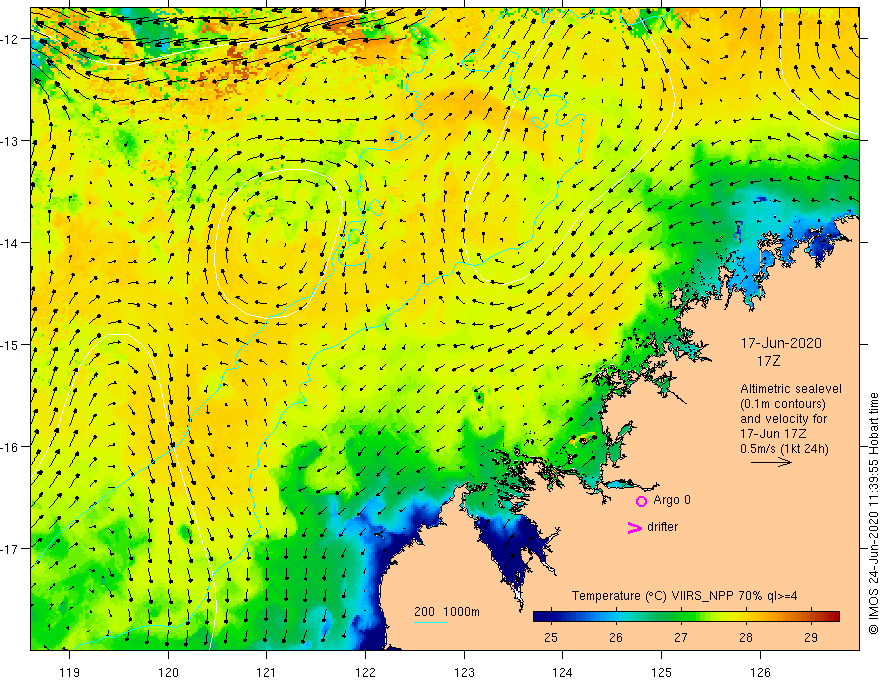This screenshot has height=680, width=880.
Task: Click the magenta drifter arrow symbol
Action: [635, 527]
